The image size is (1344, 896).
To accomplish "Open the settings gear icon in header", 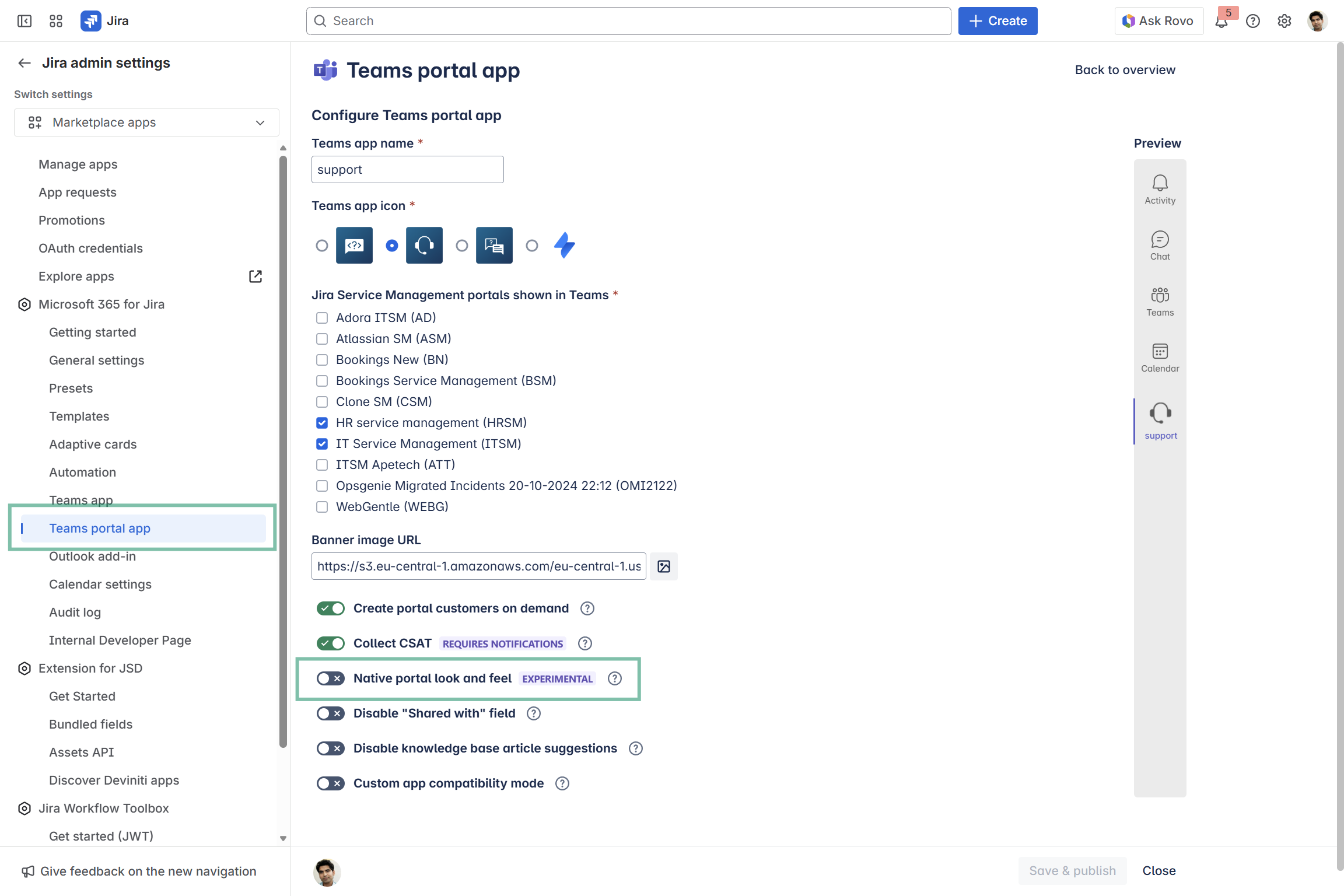I will (1284, 22).
